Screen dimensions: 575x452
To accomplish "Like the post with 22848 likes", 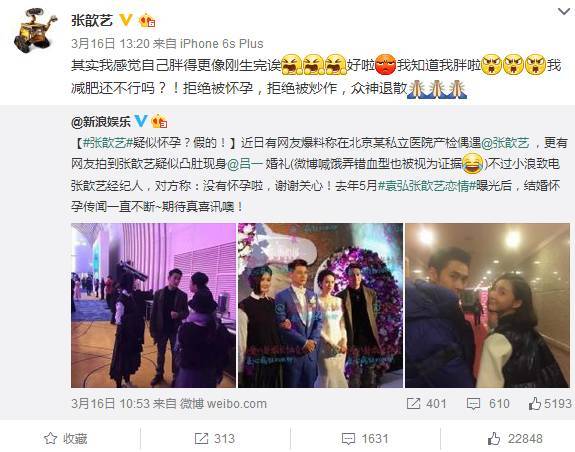I will click(515, 438).
